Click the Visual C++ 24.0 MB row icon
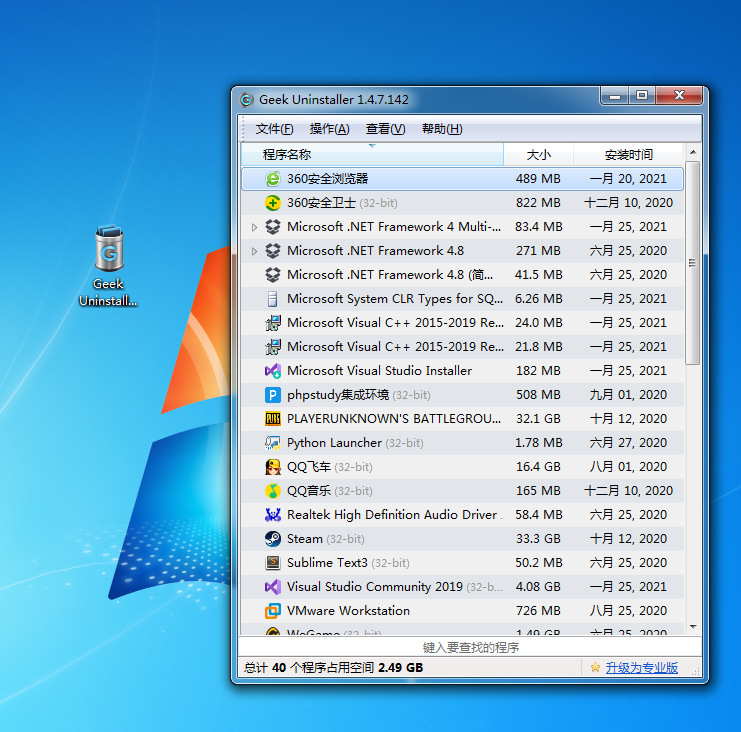Image resolution: width=741 pixels, height=732 pixels. coord(273,323)
